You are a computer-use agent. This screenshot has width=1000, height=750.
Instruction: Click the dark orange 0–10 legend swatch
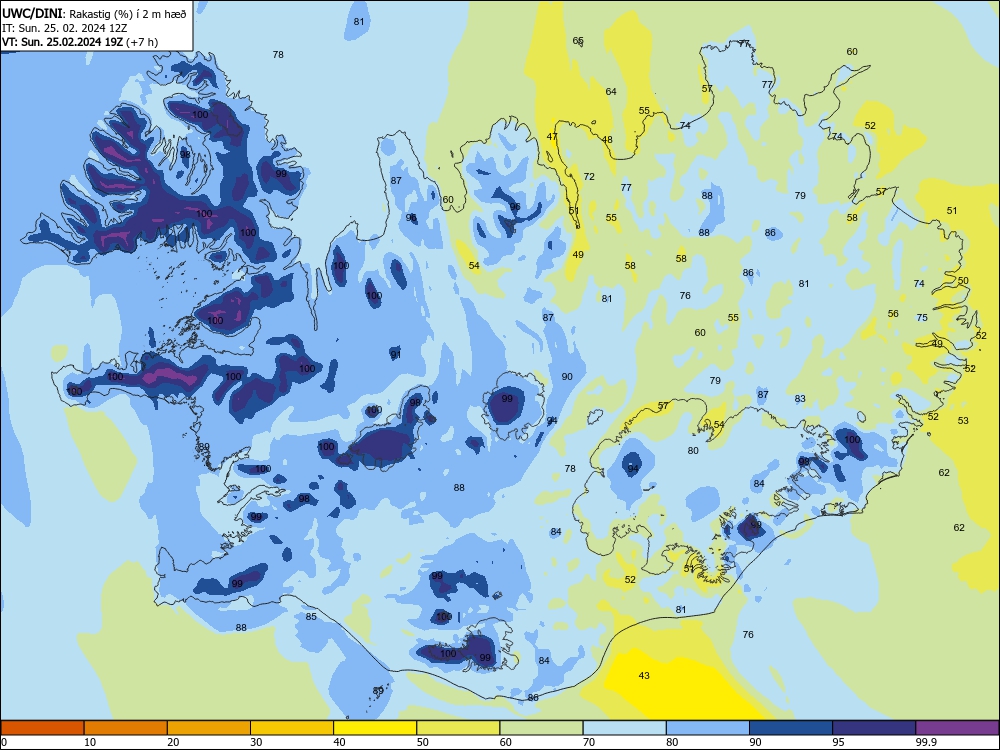coord(42,728)
